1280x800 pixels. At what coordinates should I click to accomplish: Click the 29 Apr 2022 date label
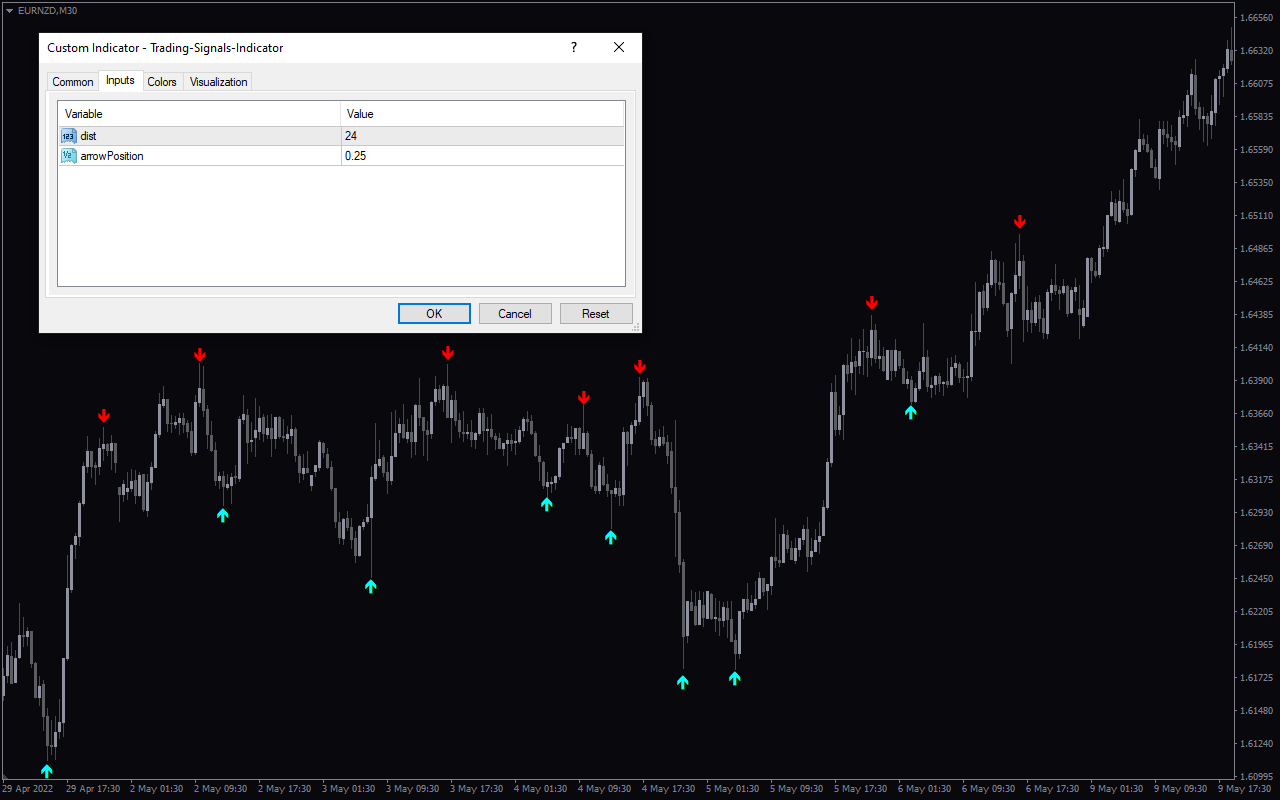[27, 789]
